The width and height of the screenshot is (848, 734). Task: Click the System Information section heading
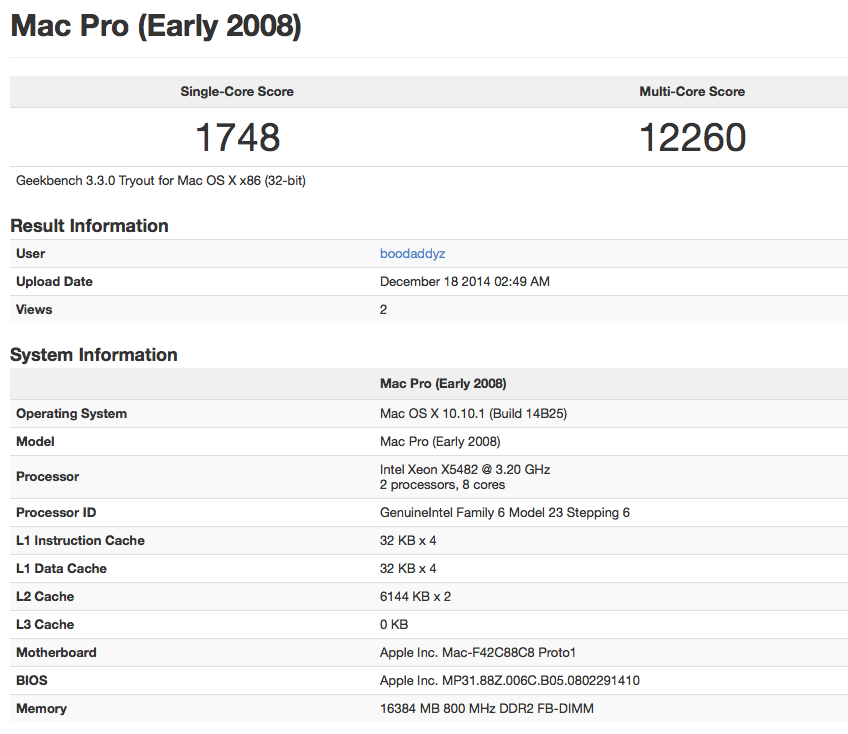[x=94, y=355]
